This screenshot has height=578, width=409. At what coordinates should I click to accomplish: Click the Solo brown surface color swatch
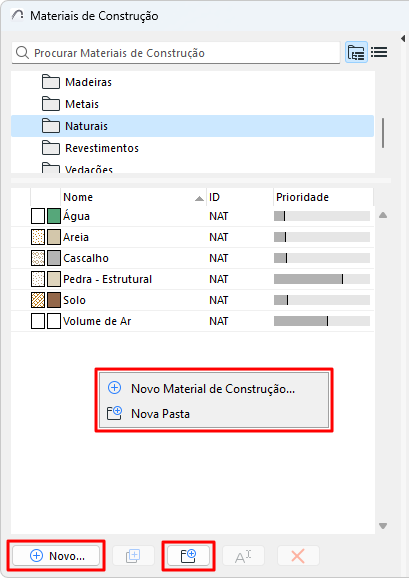click(x=54, y=300)
